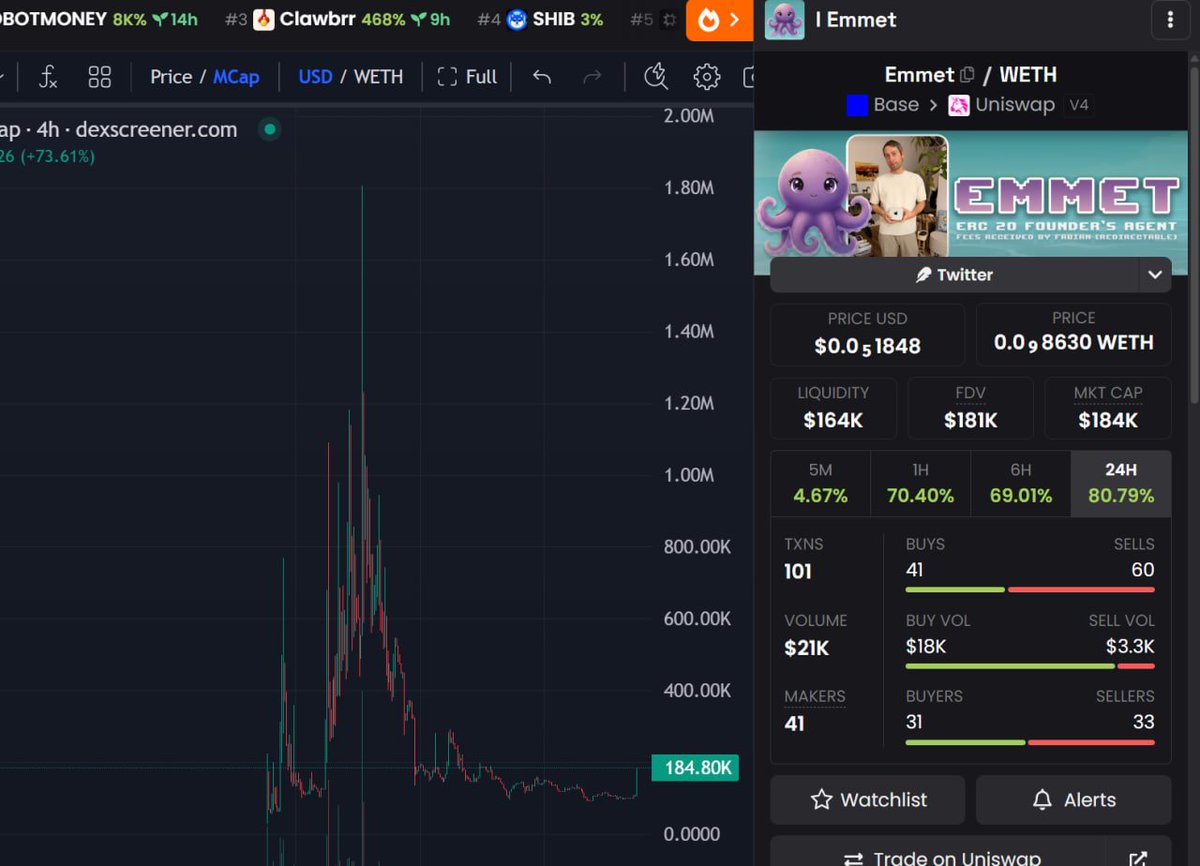Set chart currency to WETH
Image resolution: width=1200 pixels, height=866 pixels.
[379, 77]
